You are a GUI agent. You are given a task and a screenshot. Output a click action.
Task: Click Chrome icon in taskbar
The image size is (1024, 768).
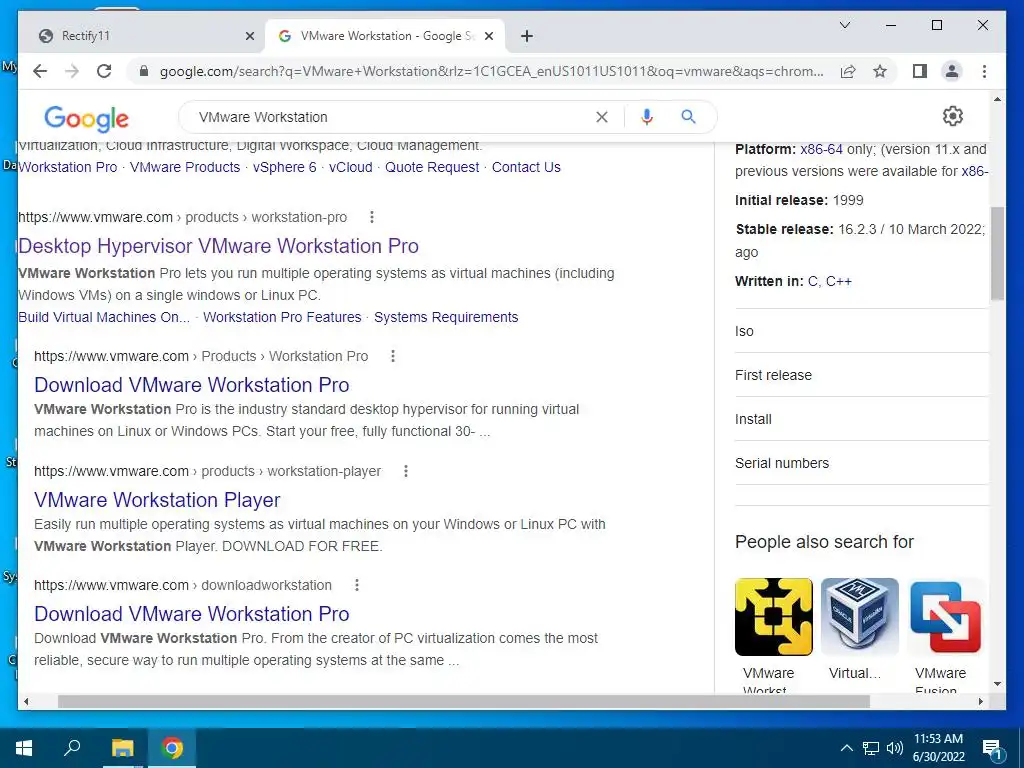[172, 748]
